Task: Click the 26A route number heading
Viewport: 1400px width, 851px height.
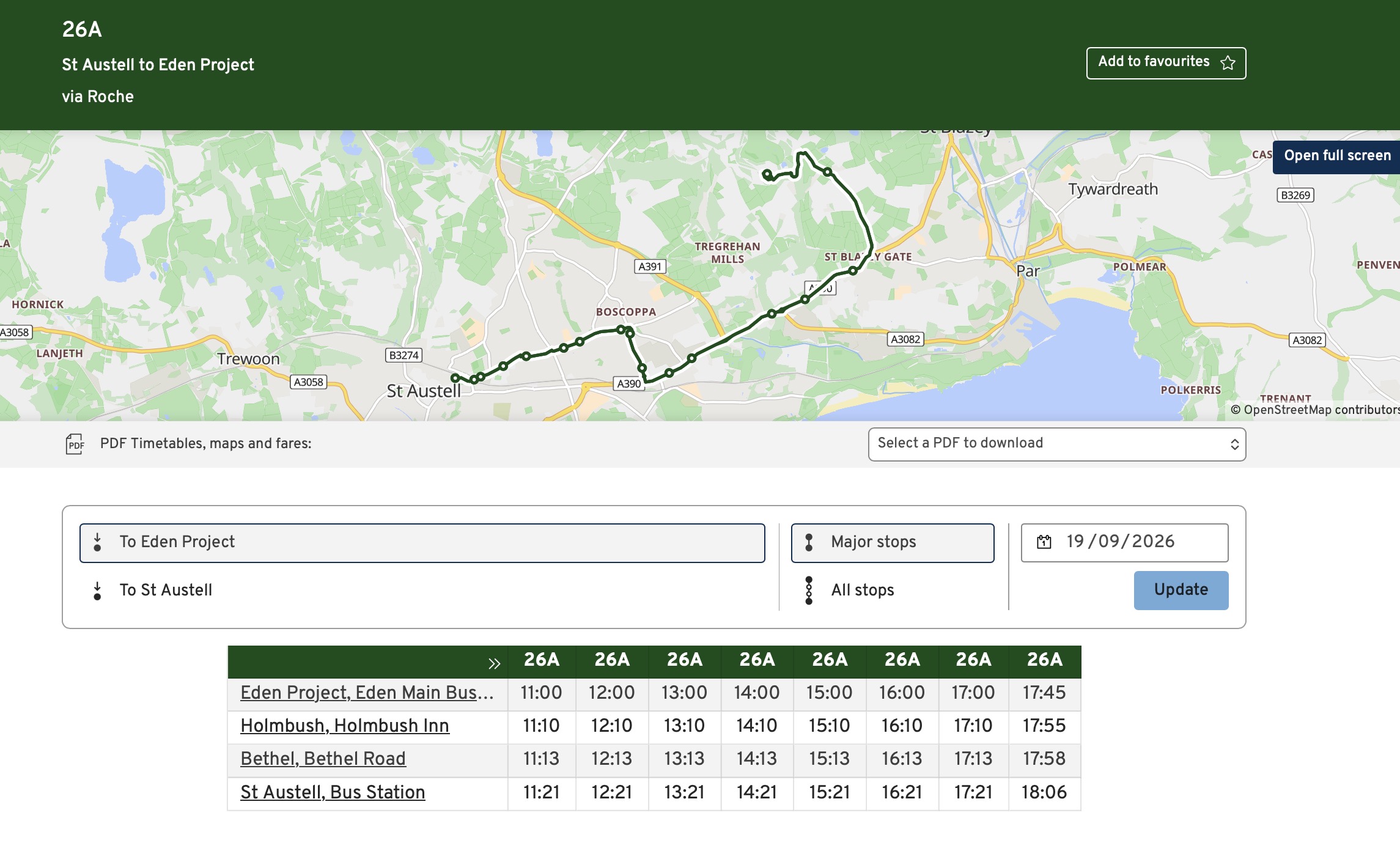Action: pos(82,29)
